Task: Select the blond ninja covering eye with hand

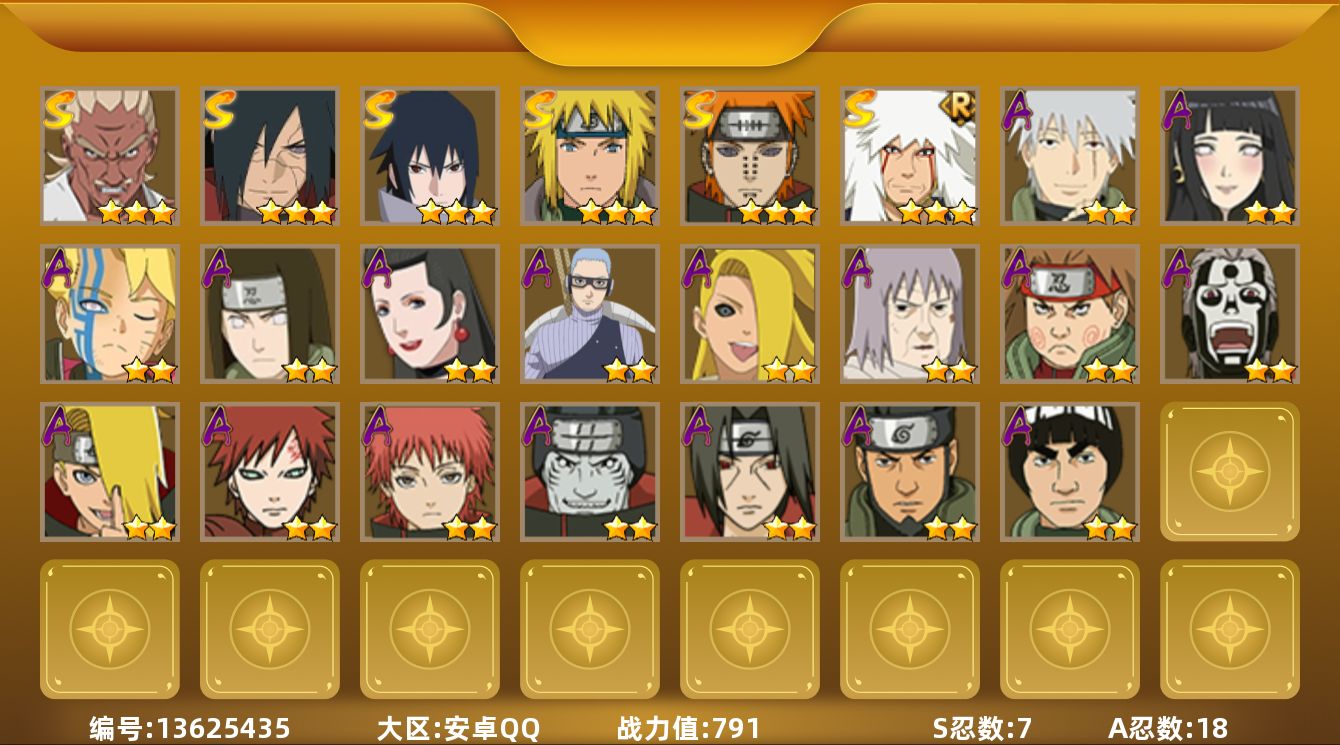Action: coord(109,471)
